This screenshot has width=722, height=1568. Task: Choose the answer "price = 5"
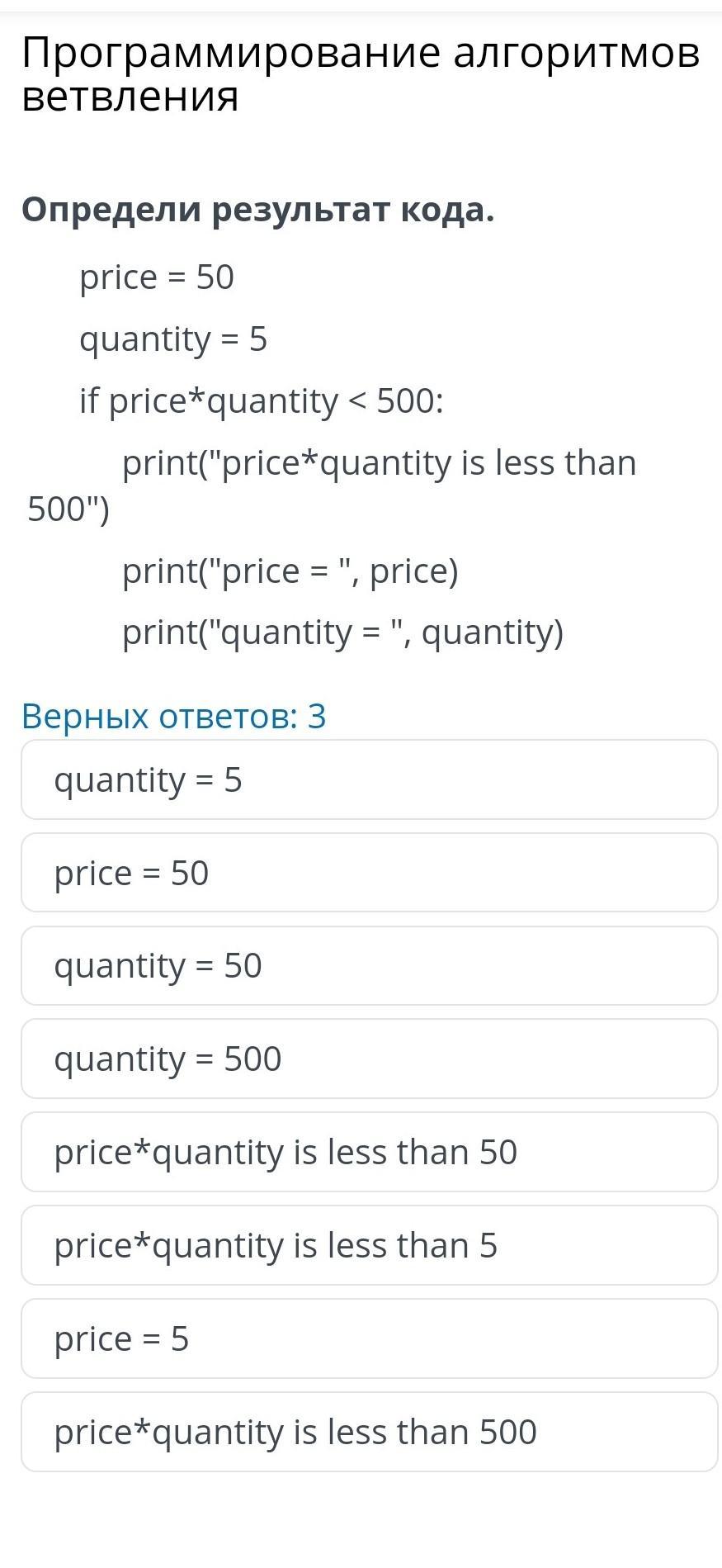370,1338
